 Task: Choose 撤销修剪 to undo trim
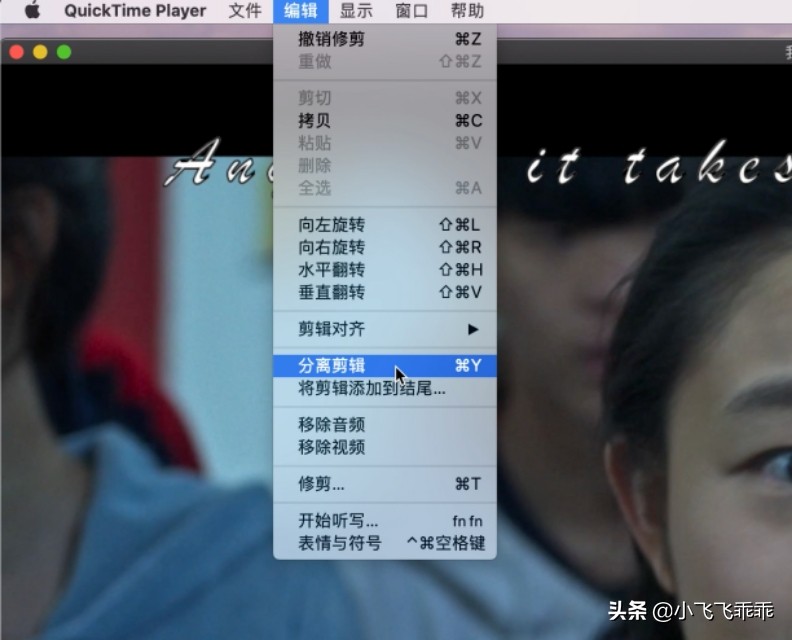pyautogui.click(x=385, y=39)
